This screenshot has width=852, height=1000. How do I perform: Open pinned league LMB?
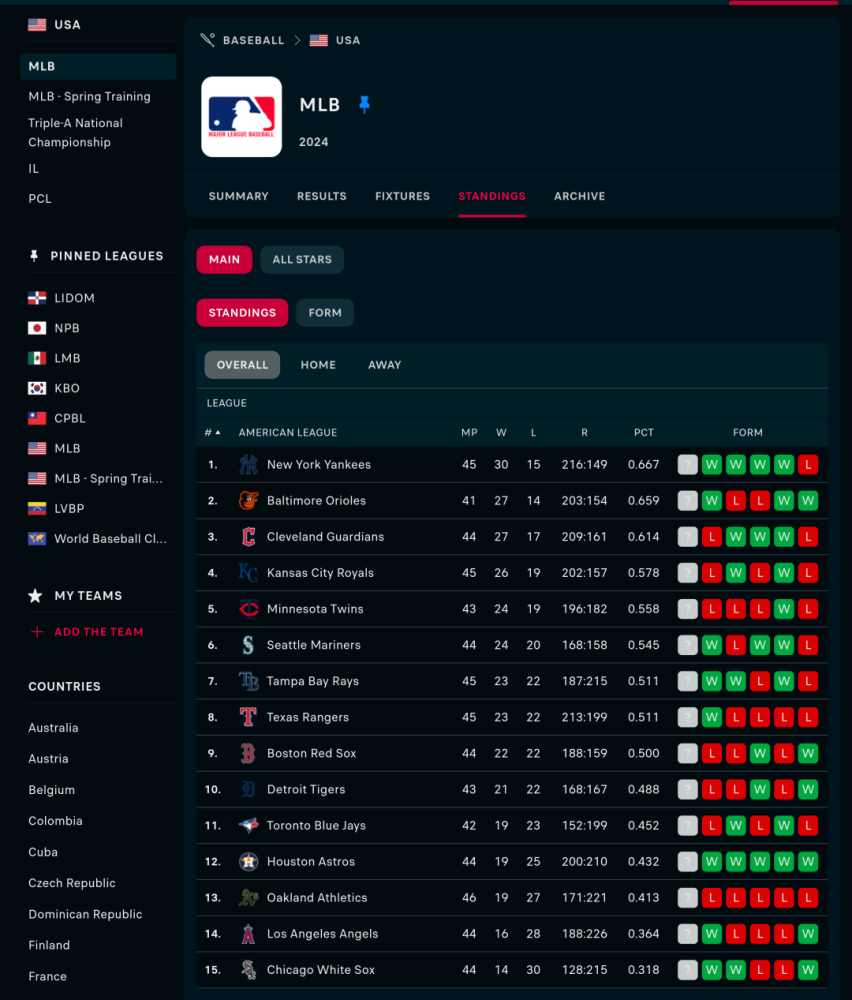[x=67, y=358]
